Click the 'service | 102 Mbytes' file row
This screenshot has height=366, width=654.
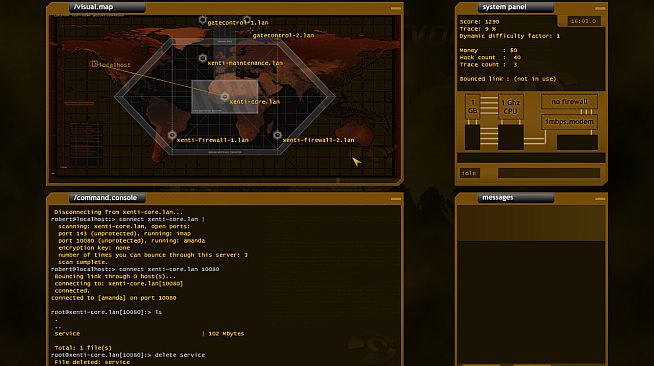point(149,333)
